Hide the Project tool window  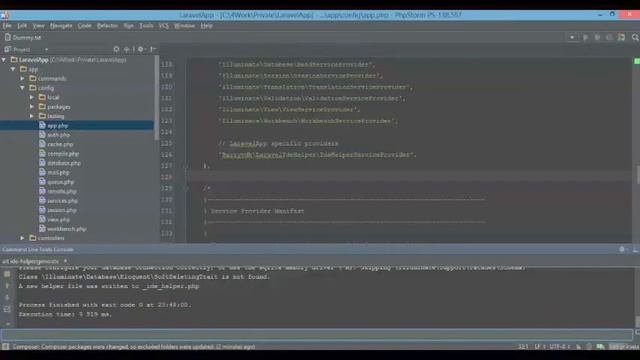coord(153,49)
